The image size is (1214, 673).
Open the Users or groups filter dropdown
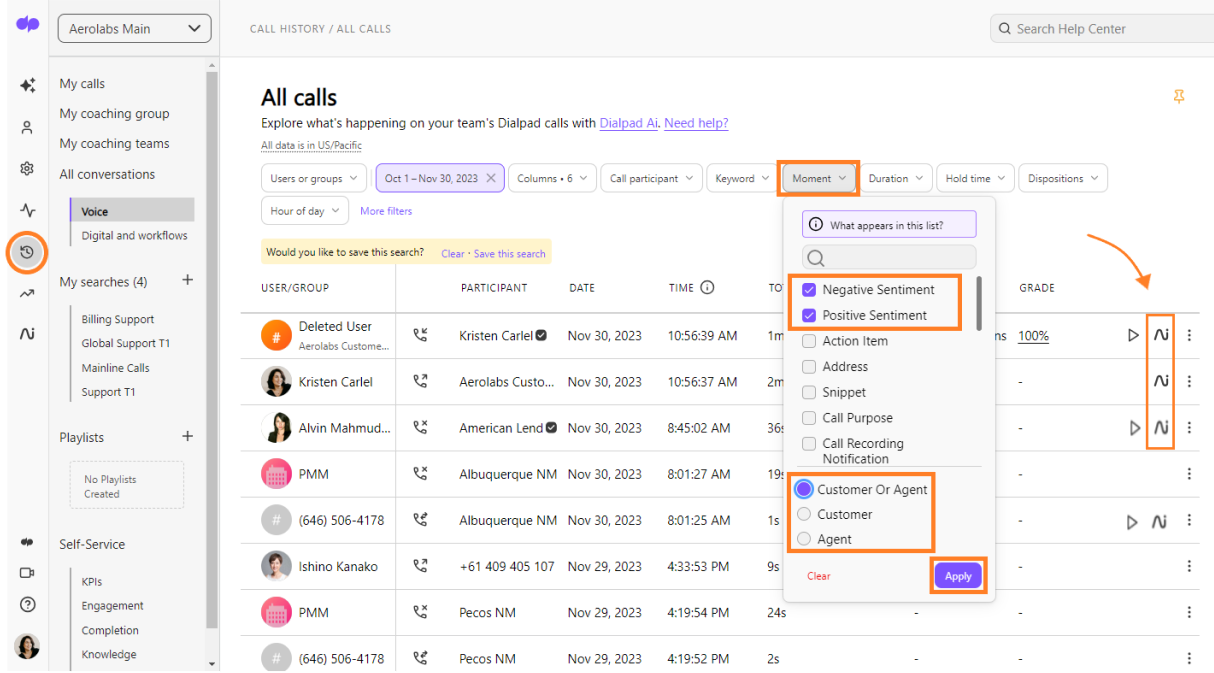coord(315,179)
